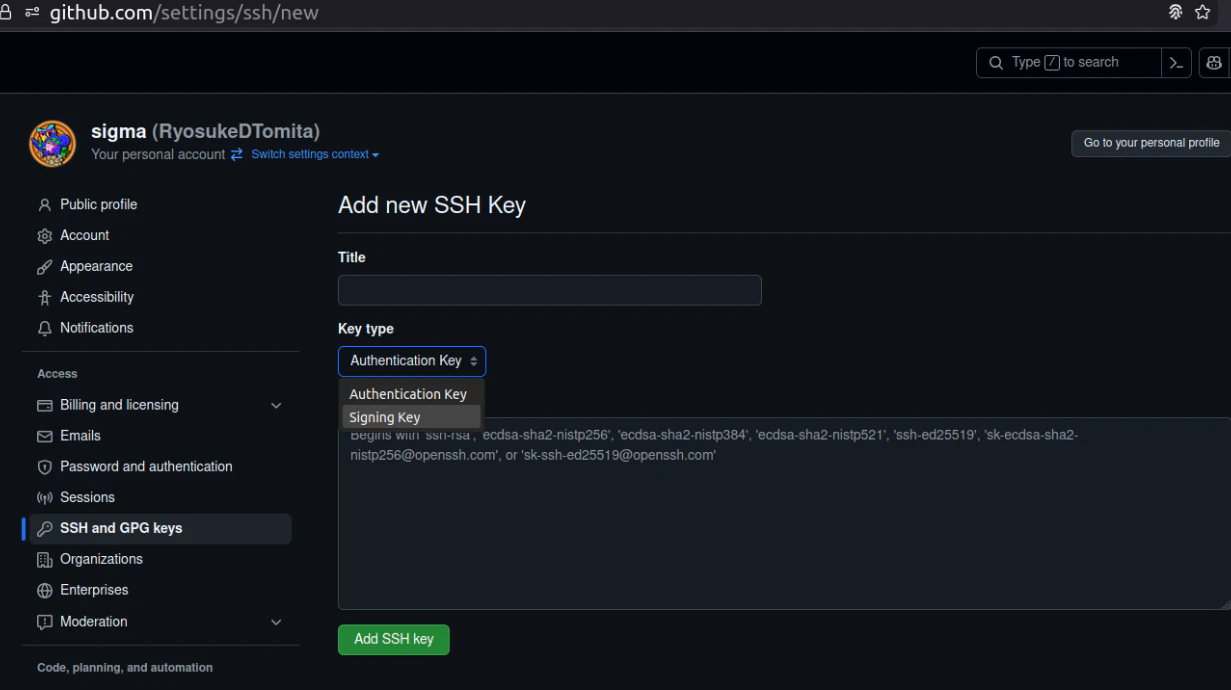Click the Password shield icon
This screenshot has height=690, width=1231.
pyautogui.click(x=44, y=467)
